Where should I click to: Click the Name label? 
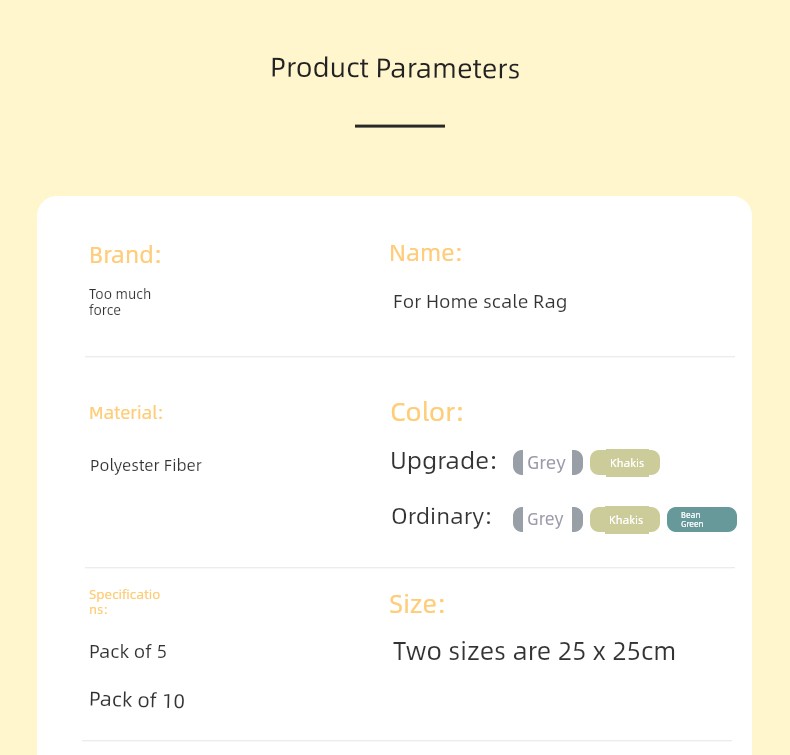(426, 253)
